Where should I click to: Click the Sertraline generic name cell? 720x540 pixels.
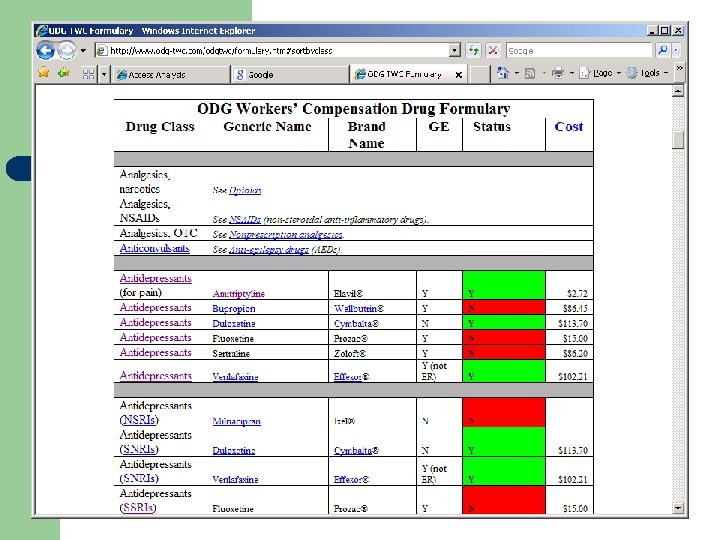[231, 354]
